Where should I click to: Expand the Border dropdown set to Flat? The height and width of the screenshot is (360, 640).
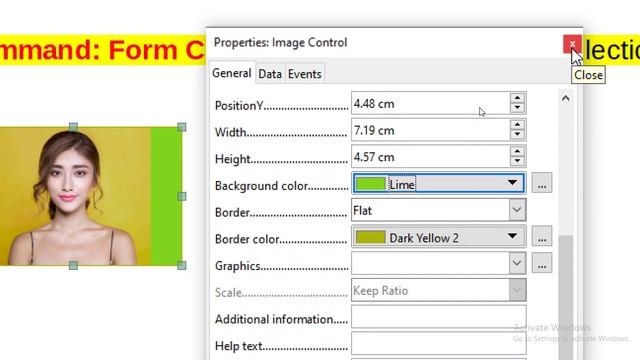pyautogui.click(x=517, y=210)
